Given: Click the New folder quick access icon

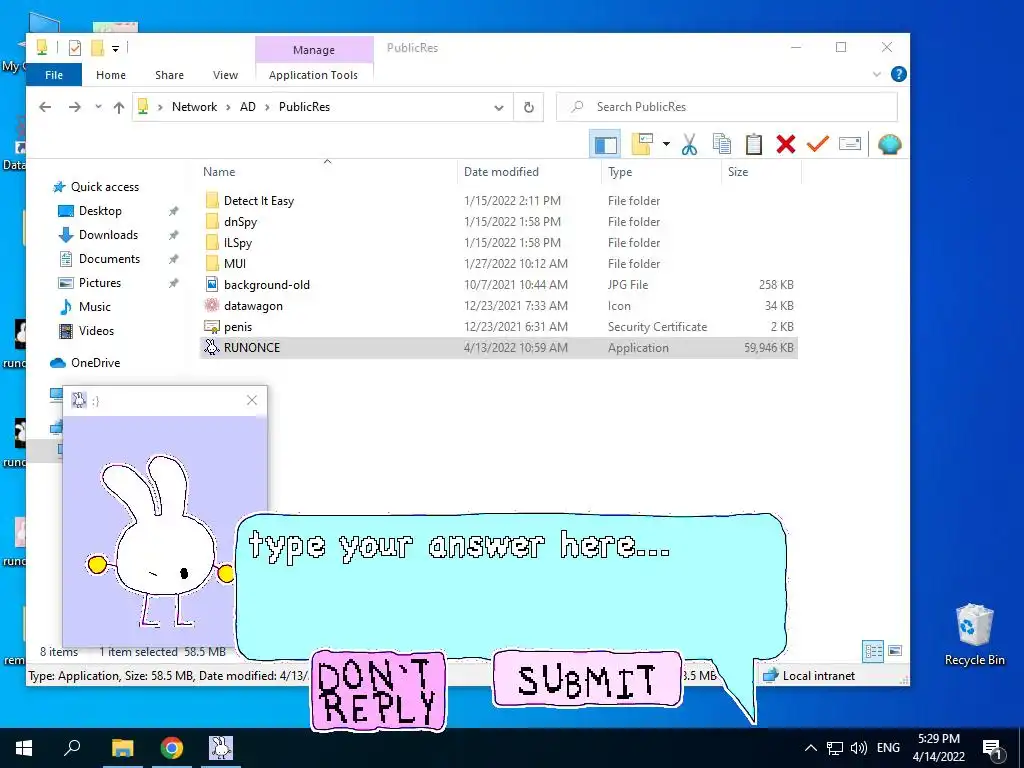Looking at the screenshot, I should click(x=97, y=48).
